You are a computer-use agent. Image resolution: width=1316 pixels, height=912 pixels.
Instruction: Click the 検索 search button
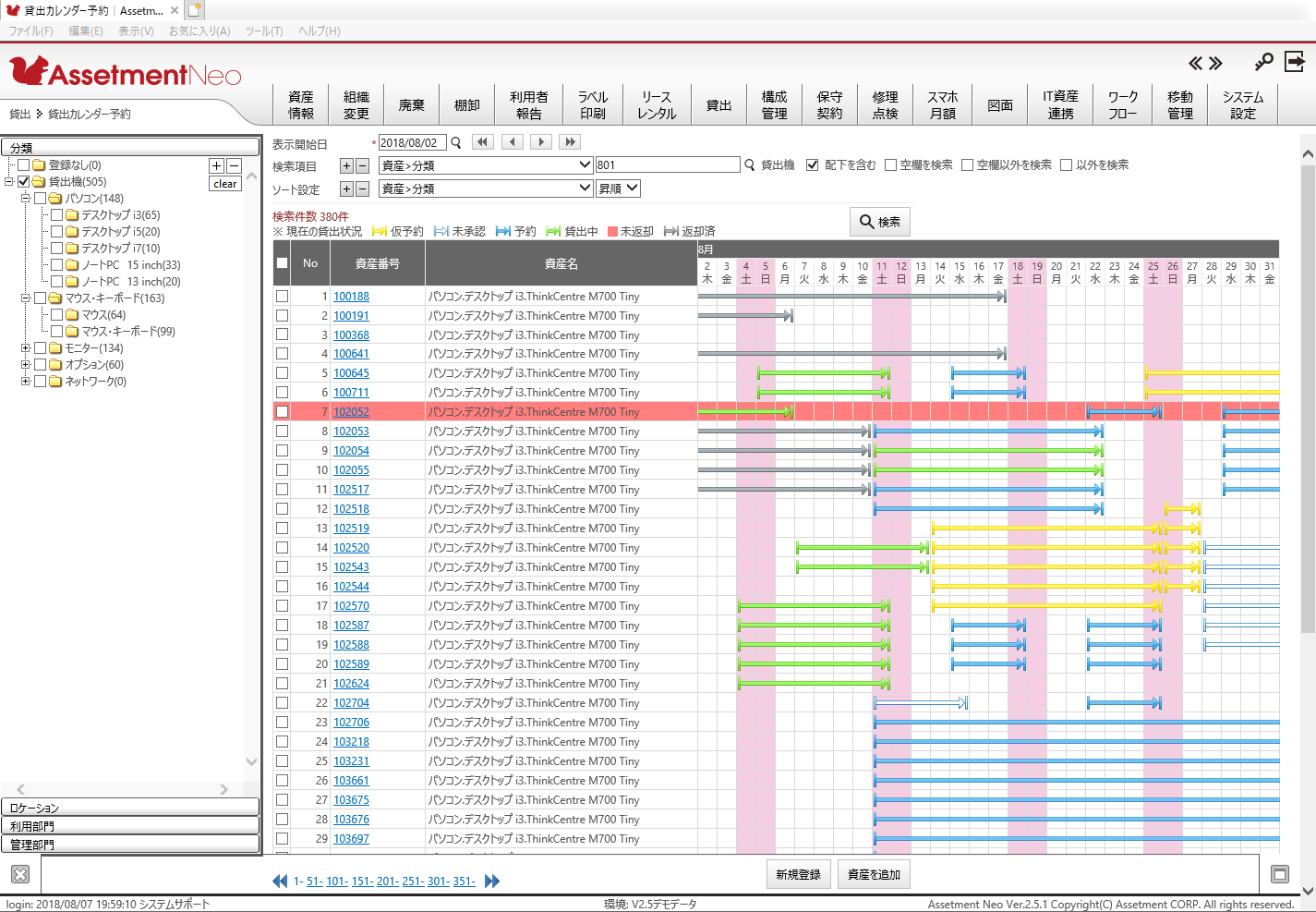click(x=879, y=222)
